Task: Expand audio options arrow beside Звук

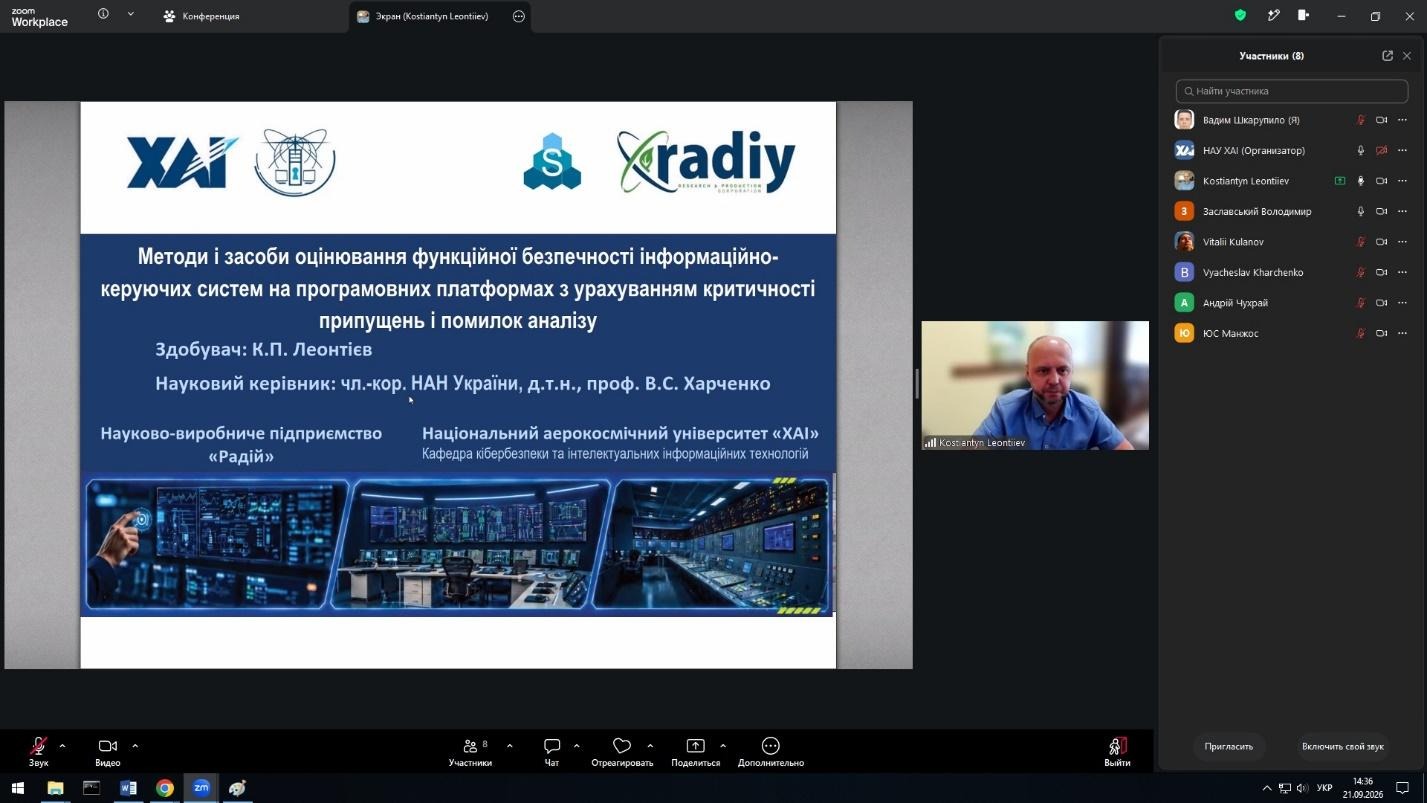Action: (x=62, y=746)
